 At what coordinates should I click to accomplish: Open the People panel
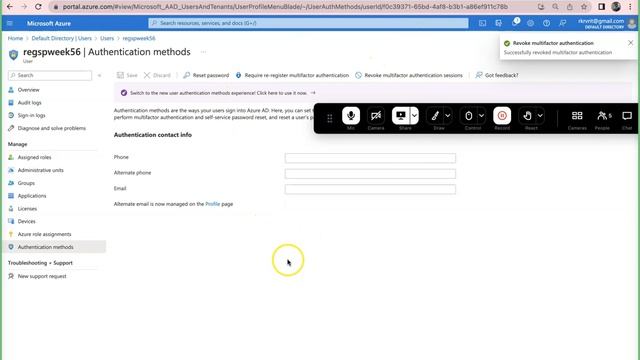pyautogui.click(x=603, y=116)
